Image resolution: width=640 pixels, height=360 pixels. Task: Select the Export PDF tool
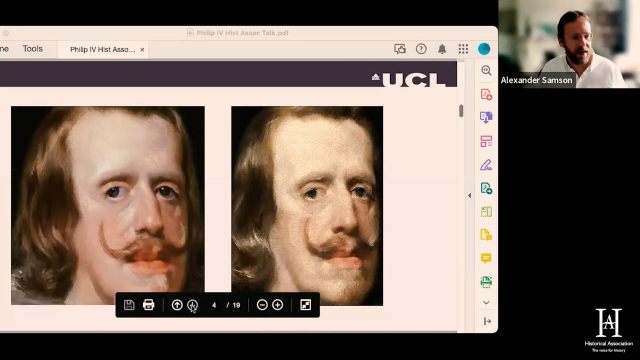(486, 118)
